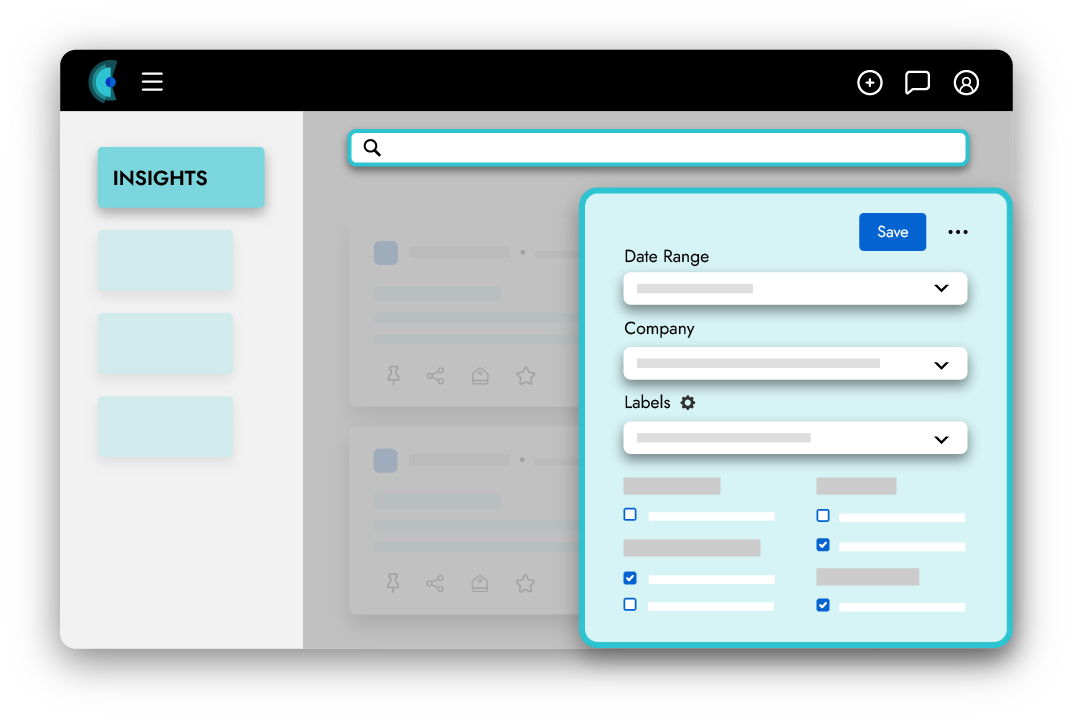
Task: Uncheck the checked box in left column
Action: coord(630,578)
